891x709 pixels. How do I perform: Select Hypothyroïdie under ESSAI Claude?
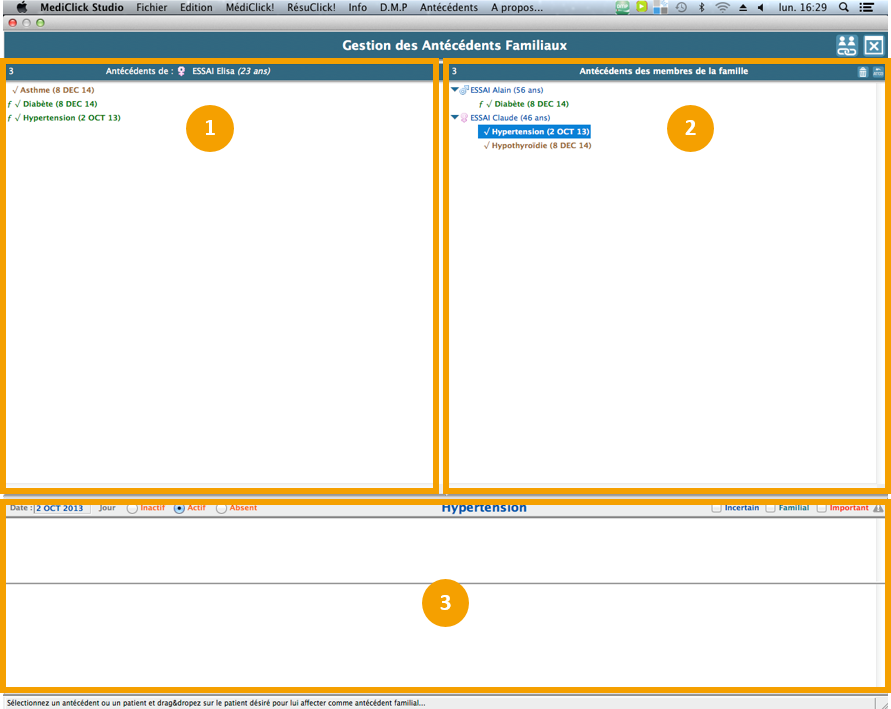tap(540, 146)
